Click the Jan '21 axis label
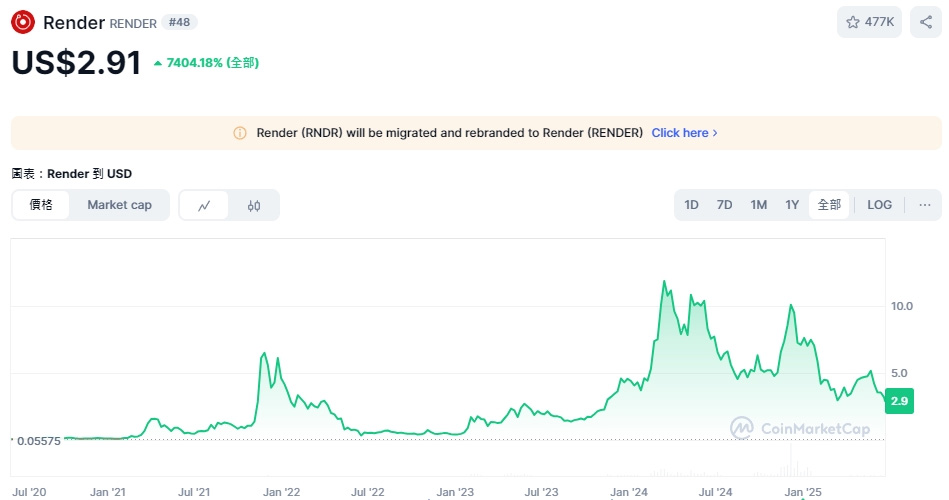 click(108, 492)
